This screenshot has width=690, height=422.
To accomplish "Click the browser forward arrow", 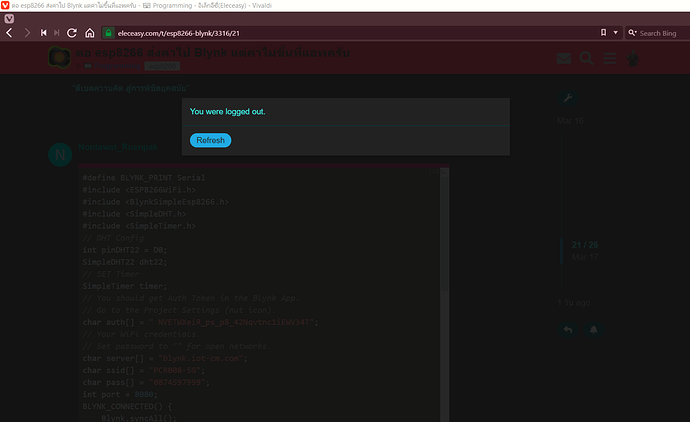I will (27, 33).
